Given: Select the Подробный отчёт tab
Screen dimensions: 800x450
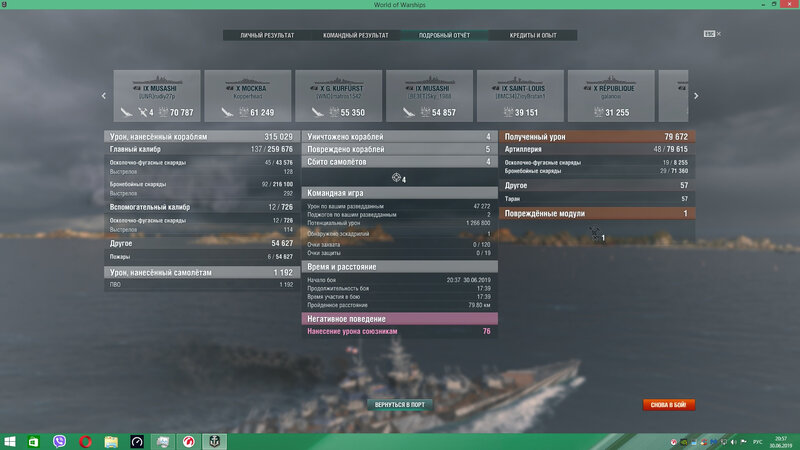Looking at the screenshot, I should 444,35.
